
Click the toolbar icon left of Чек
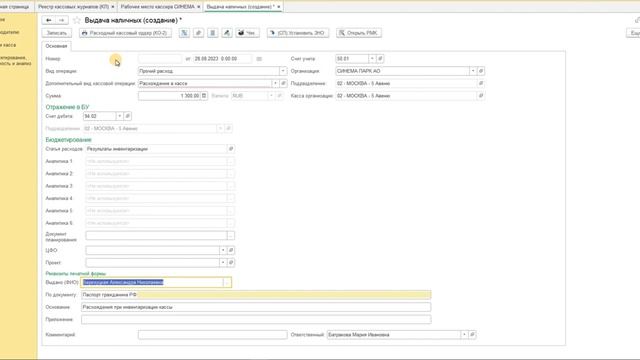(227, 33)
